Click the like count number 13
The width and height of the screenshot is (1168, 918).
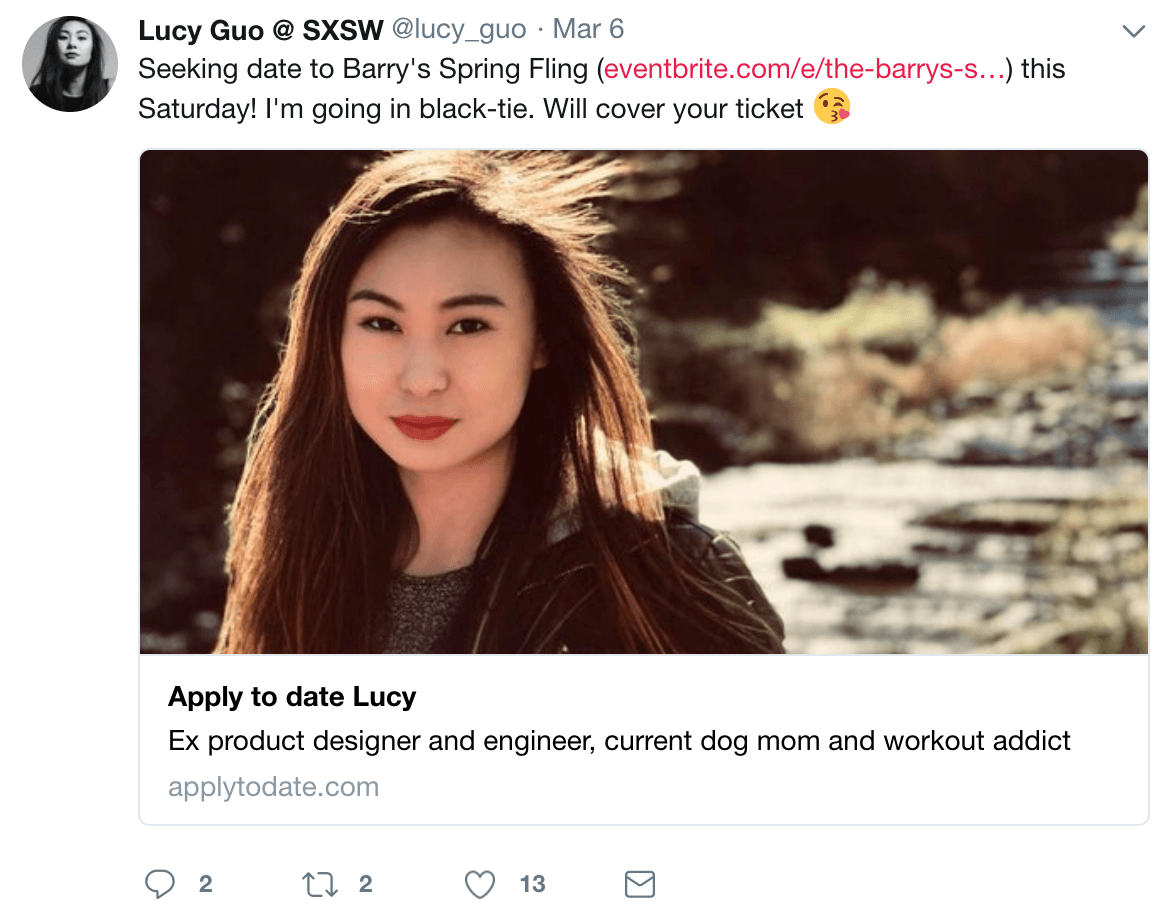click(x=533, y=884)
